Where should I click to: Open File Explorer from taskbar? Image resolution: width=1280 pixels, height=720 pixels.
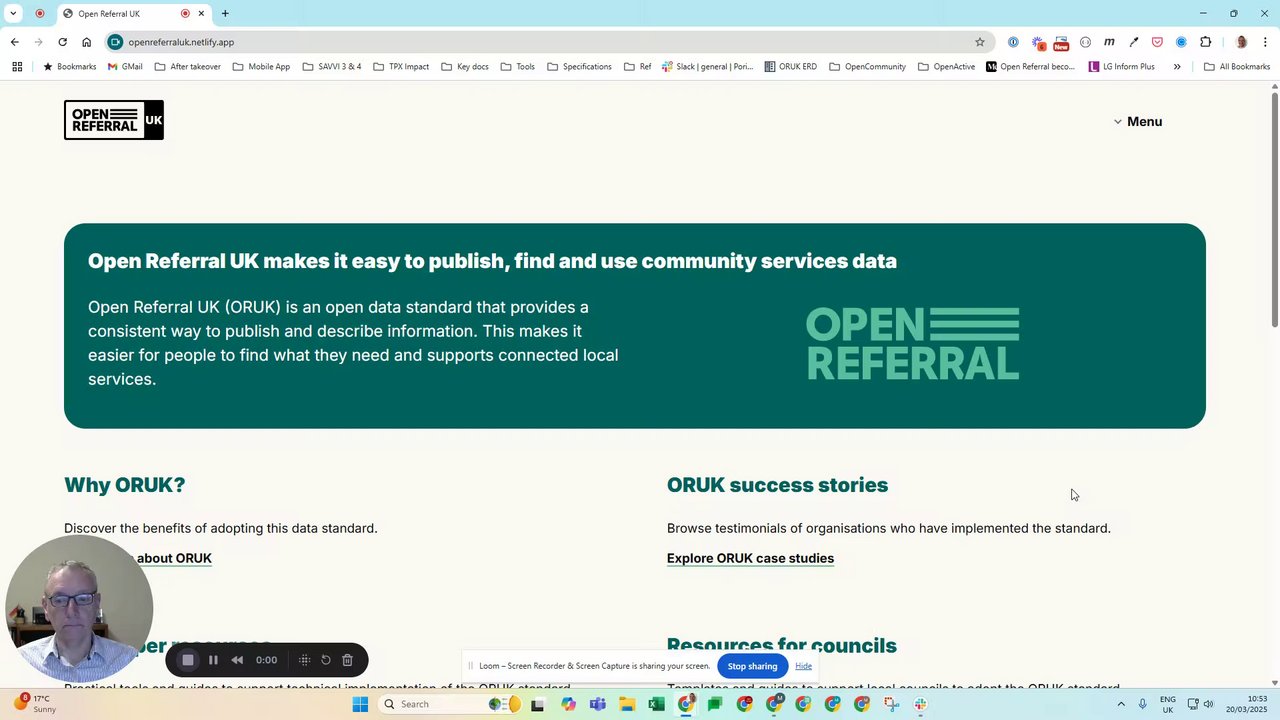pyautogui.click(x=627, y=704)
